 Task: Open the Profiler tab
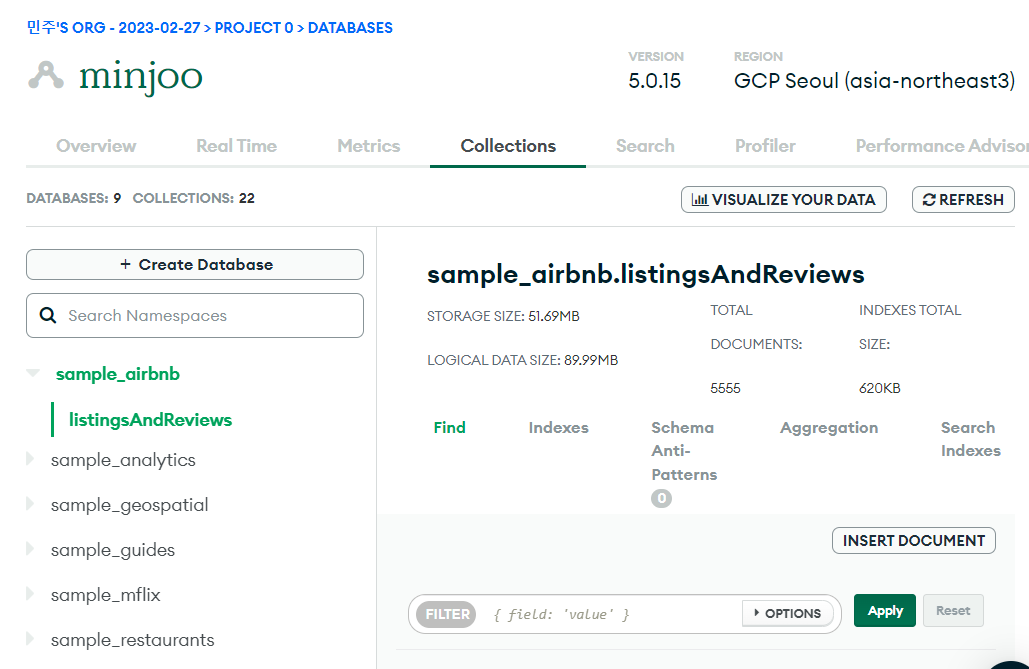[765, 146]
